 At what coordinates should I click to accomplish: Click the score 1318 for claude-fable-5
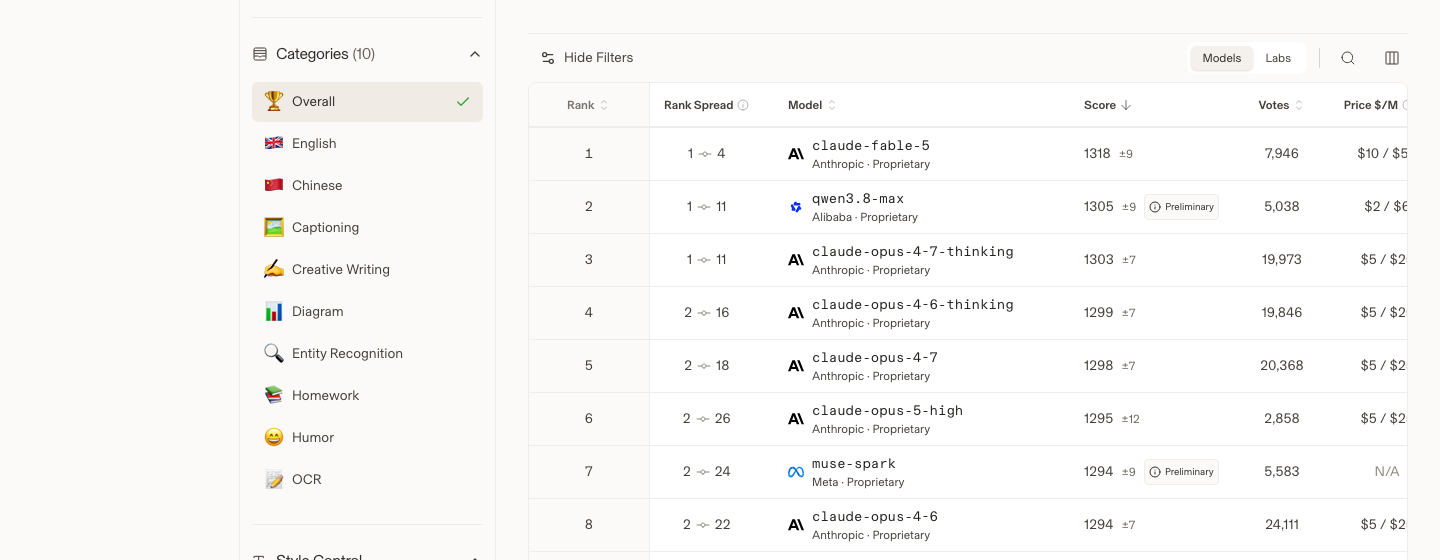[1097, 154]
